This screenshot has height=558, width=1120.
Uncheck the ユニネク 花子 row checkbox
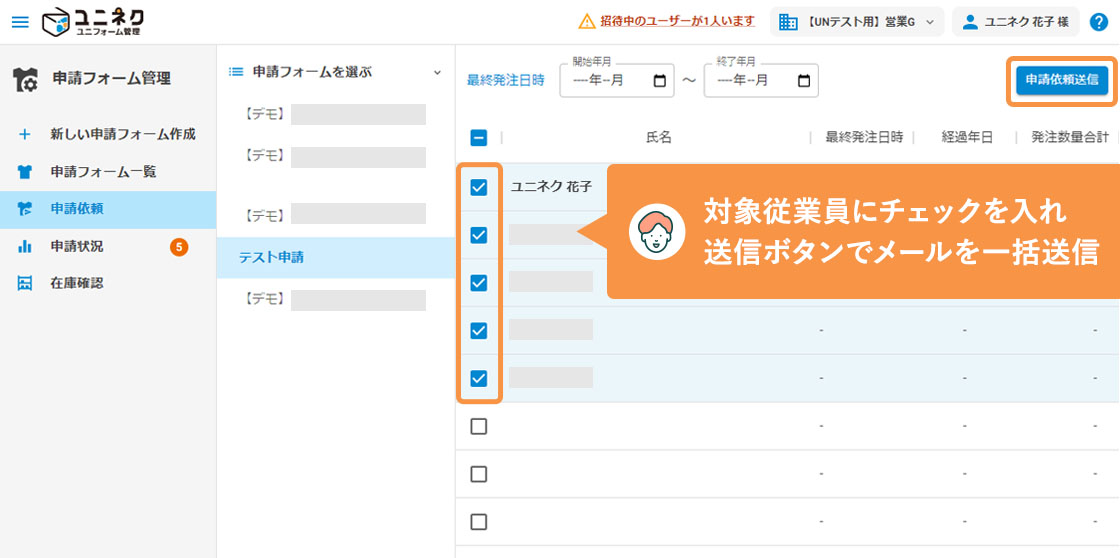479,187
